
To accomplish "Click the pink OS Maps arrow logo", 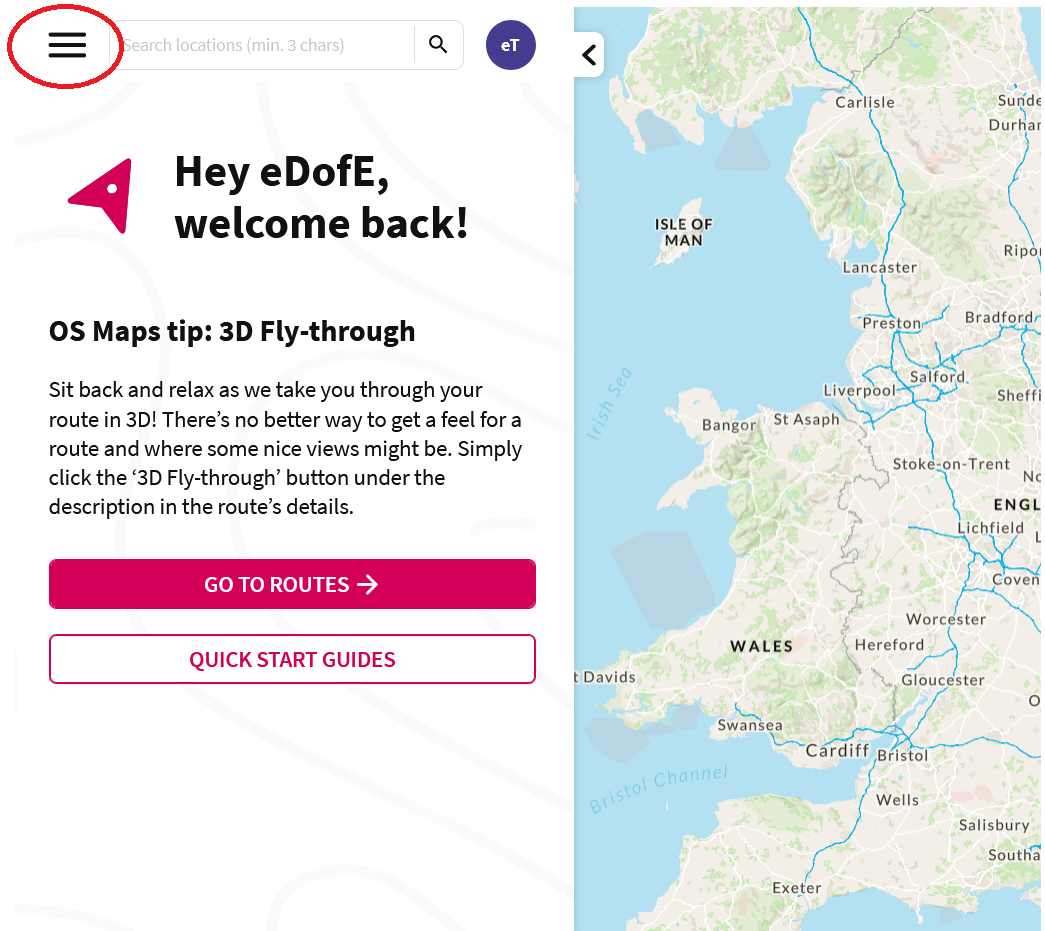I will point(100,196).
